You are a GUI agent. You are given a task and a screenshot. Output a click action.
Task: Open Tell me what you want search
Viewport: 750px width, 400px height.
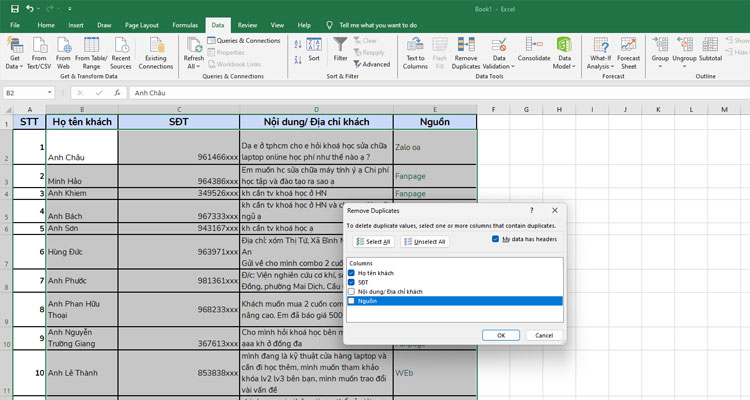coord(378,25)
